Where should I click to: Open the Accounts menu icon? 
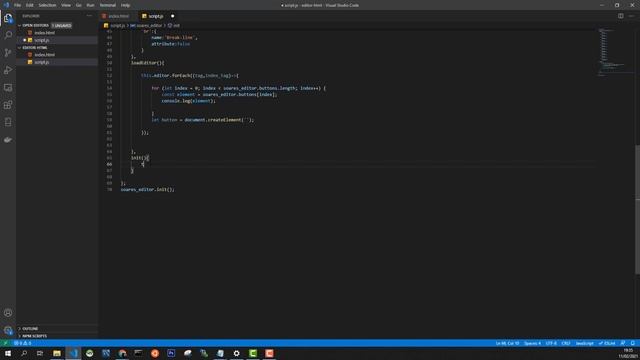(8, 313)
